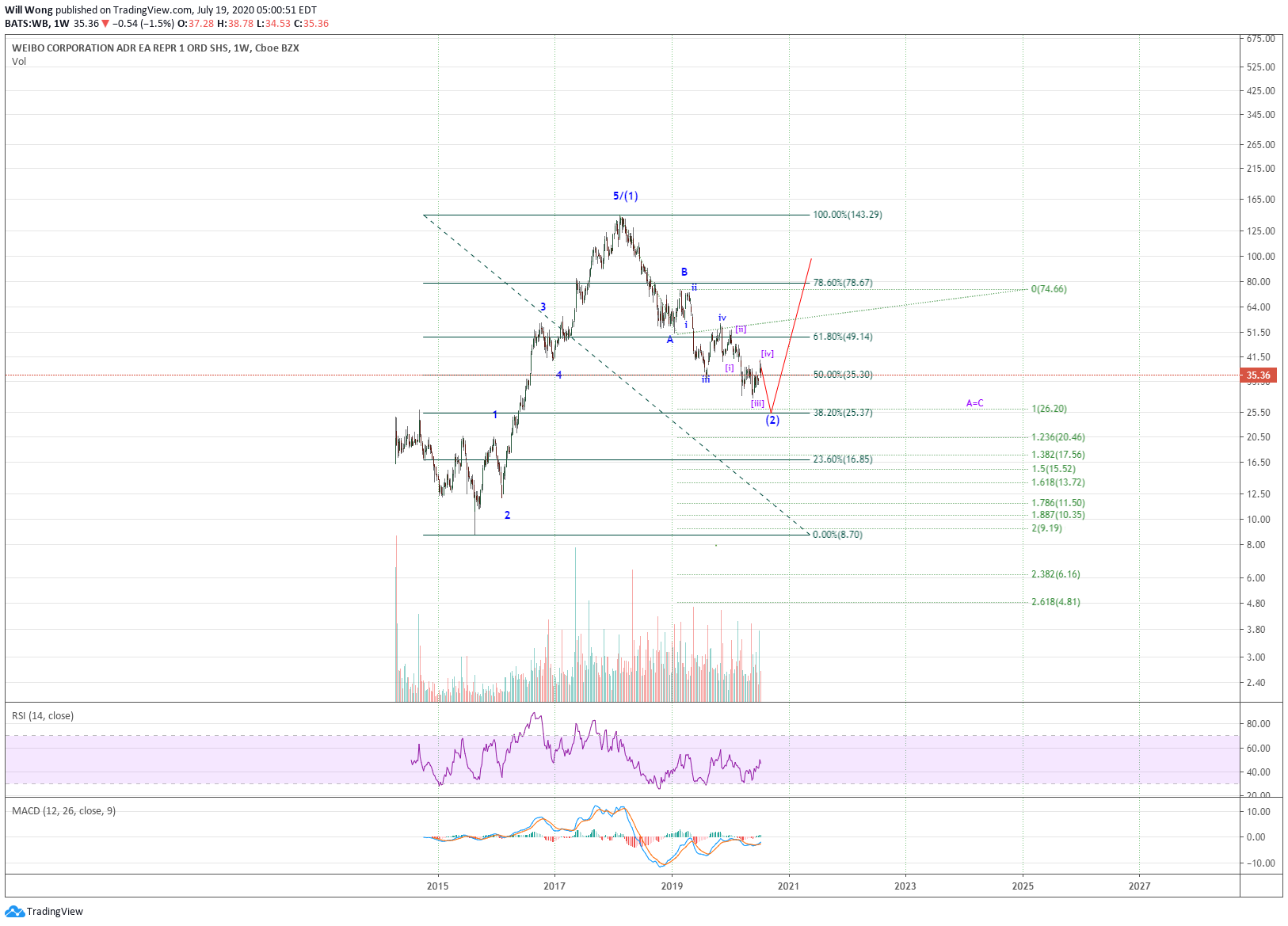Image resolution: width=1288 pixels, height=926 pixels.
Task: Click the 50.00%(35.30) Fibonacci level label
Action: pos(843,375)
